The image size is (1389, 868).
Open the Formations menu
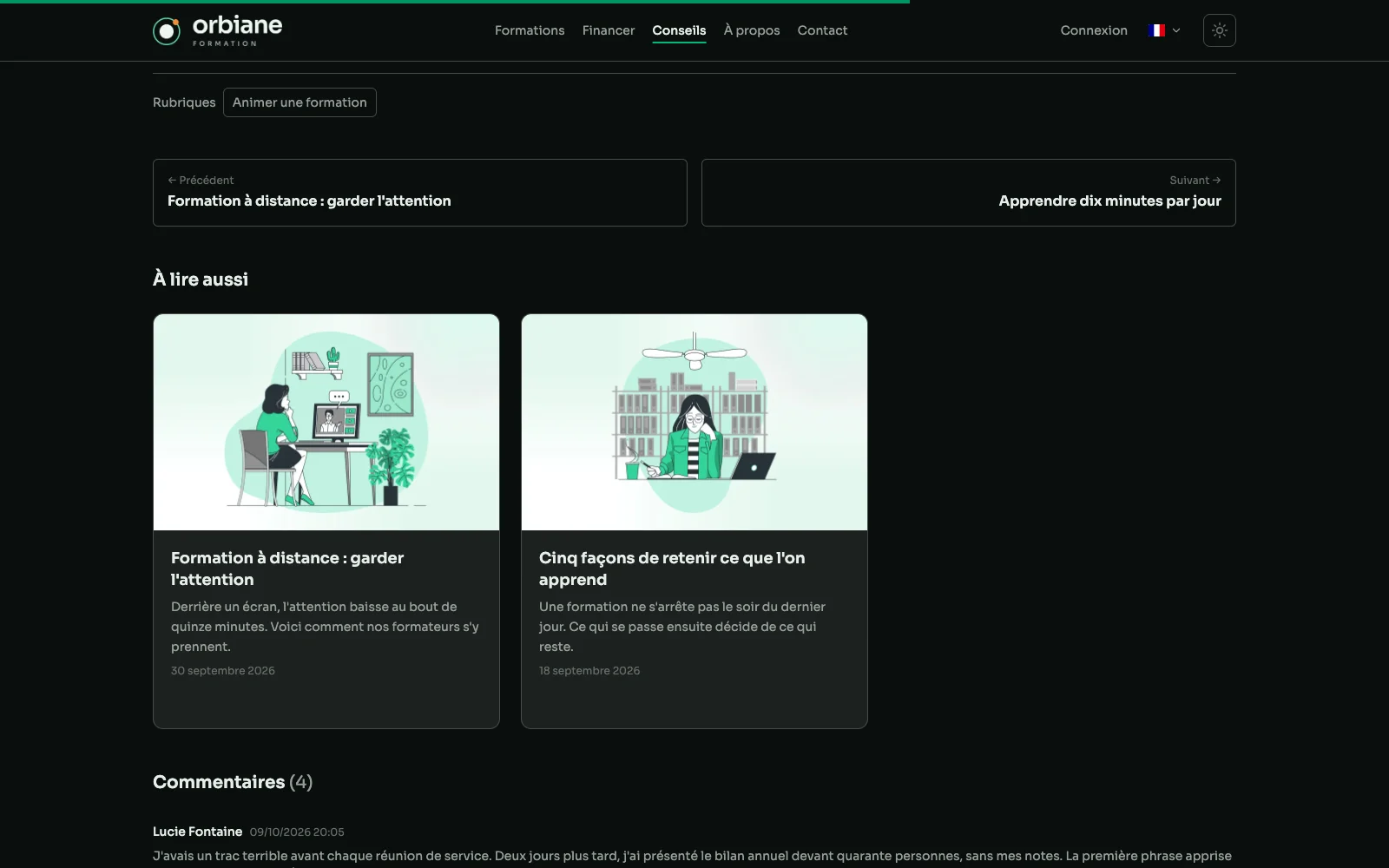(x=530, y=30)
